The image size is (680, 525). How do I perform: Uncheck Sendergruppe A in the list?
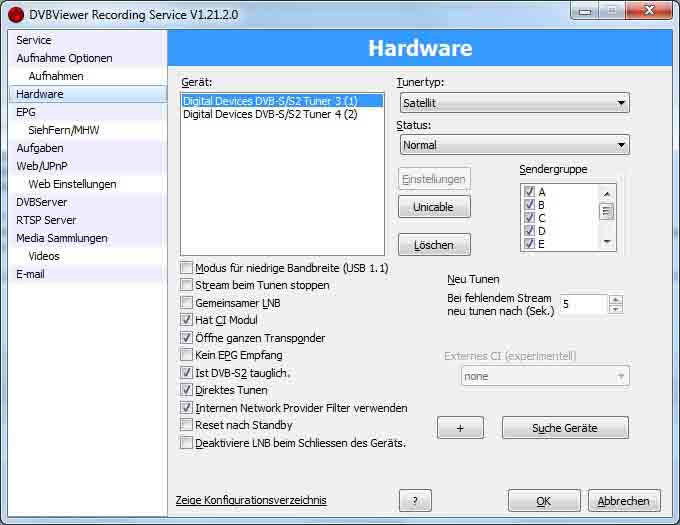click(529, 192)
